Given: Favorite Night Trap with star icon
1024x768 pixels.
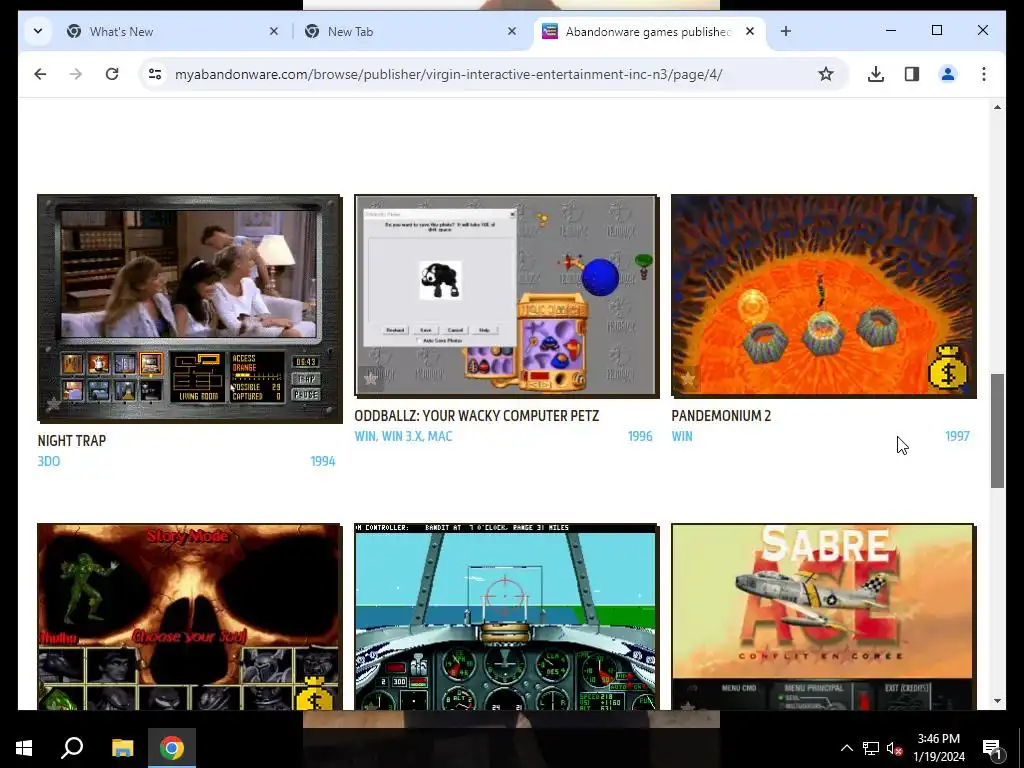Looking at the screenshot, I should click(53, 403).
